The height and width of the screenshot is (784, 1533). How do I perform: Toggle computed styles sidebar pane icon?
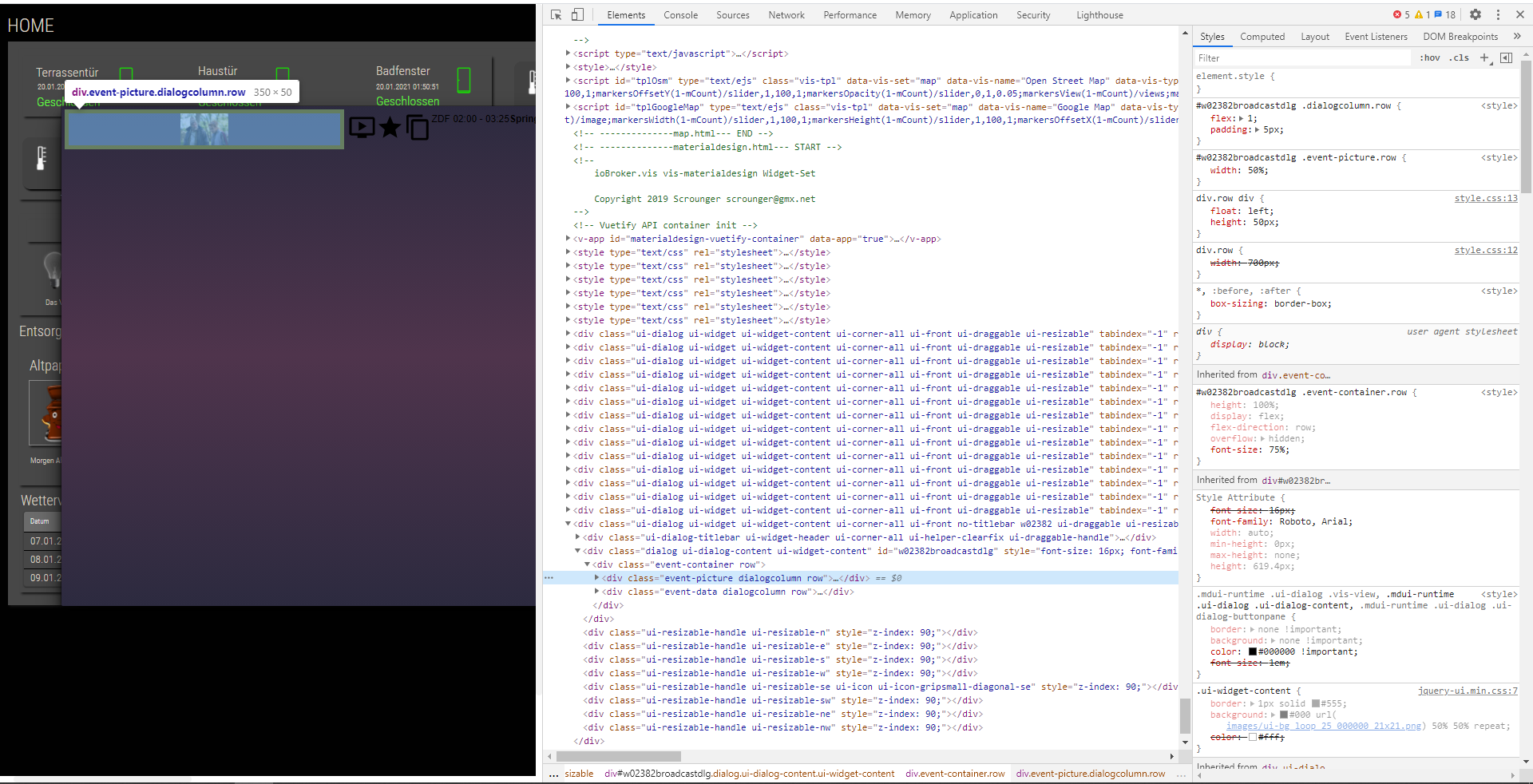point(1506,57)
